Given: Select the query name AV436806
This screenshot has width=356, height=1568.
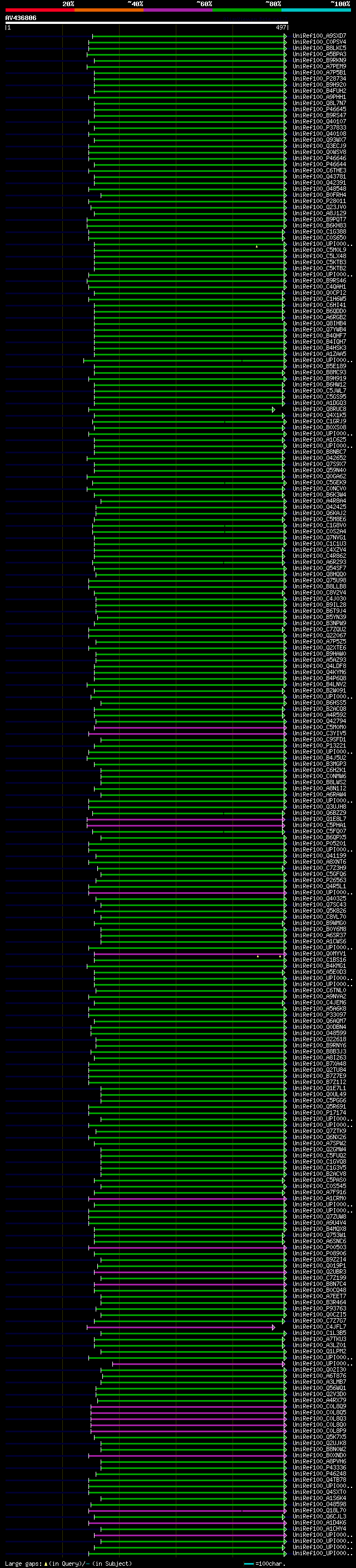Looking at the screenshot, I should tap(21, 18).
